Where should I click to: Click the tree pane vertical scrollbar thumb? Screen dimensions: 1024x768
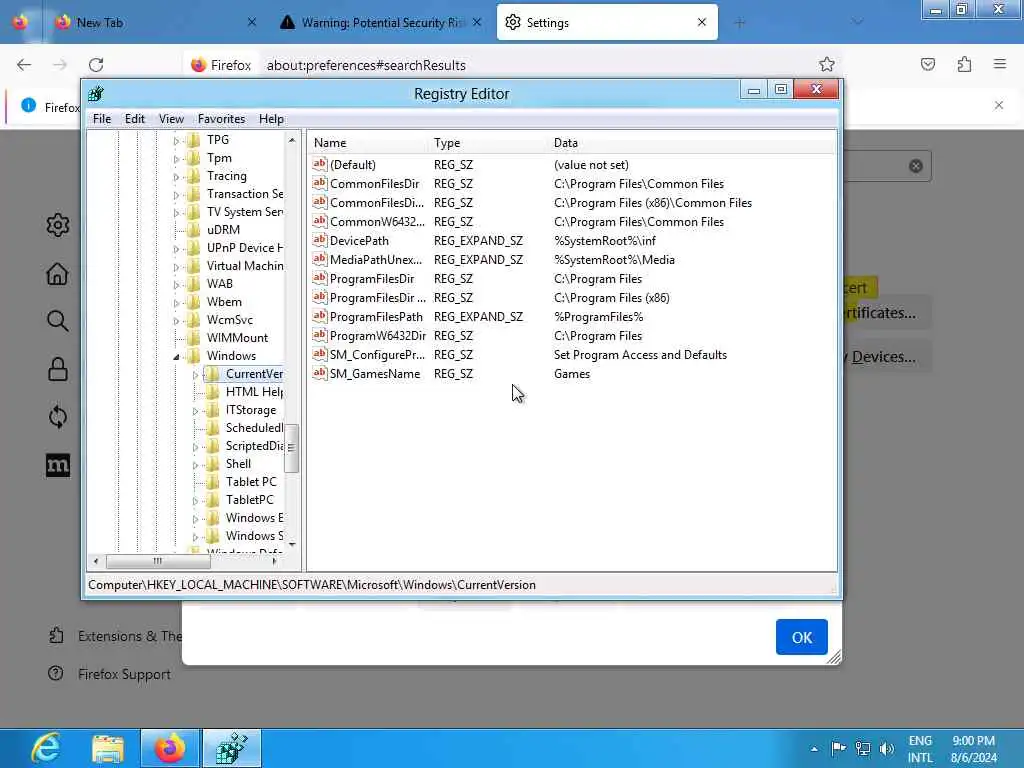[291, 448]
